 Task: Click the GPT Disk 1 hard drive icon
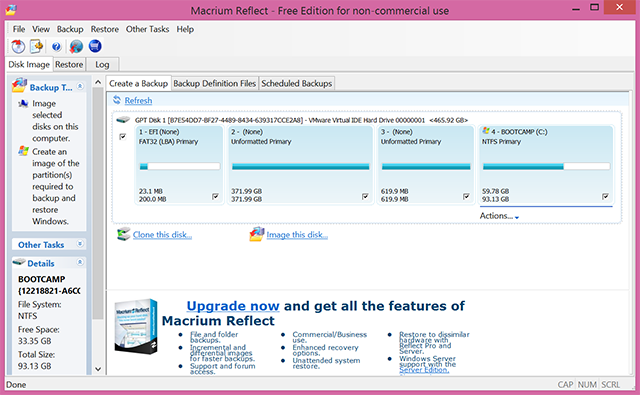[x=123, y=120]
